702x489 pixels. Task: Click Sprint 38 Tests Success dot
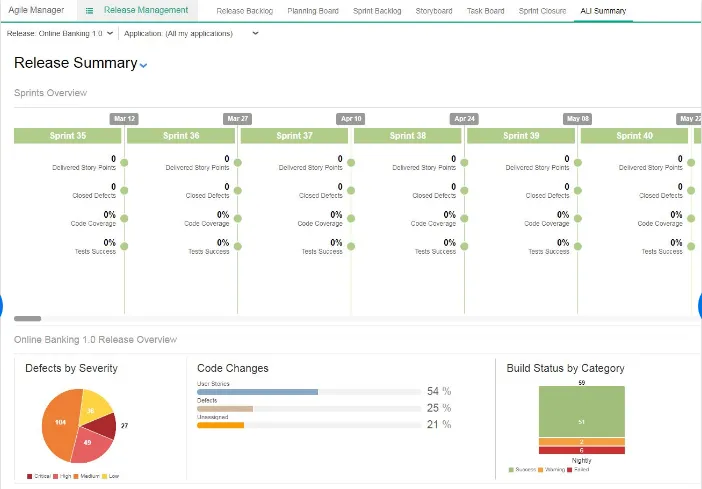pyautogui.click(x=464, y=246)
